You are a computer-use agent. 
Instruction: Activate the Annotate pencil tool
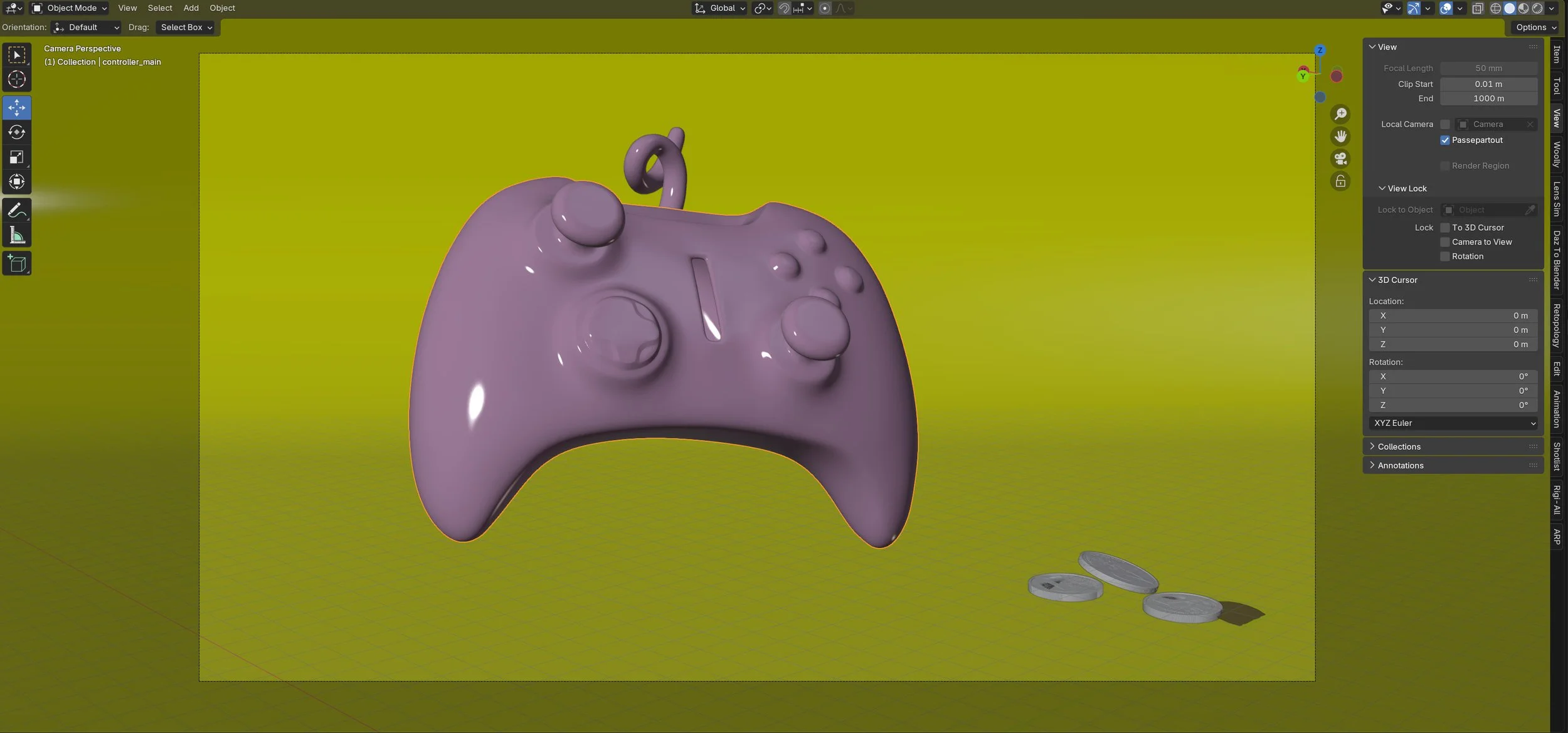(17, 209)
